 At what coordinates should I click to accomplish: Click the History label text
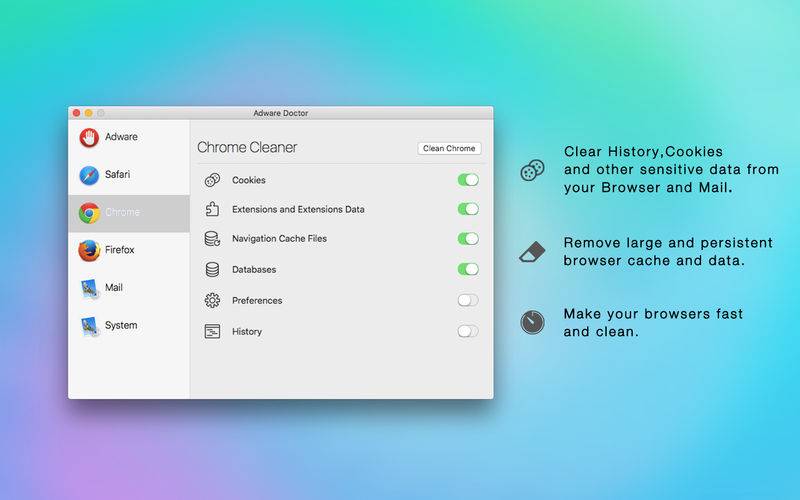[247, 332]
